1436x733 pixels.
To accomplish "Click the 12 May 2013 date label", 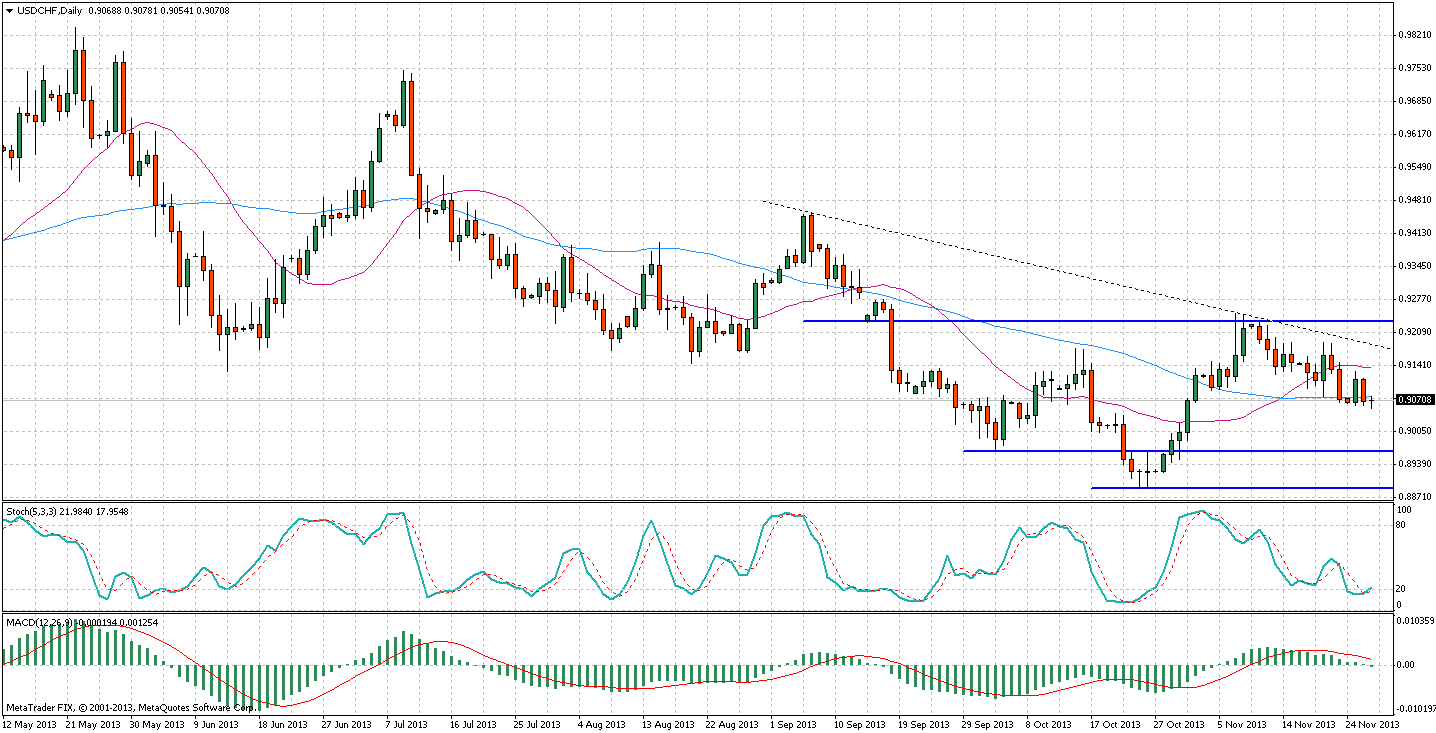I will (x=30, y=723).
